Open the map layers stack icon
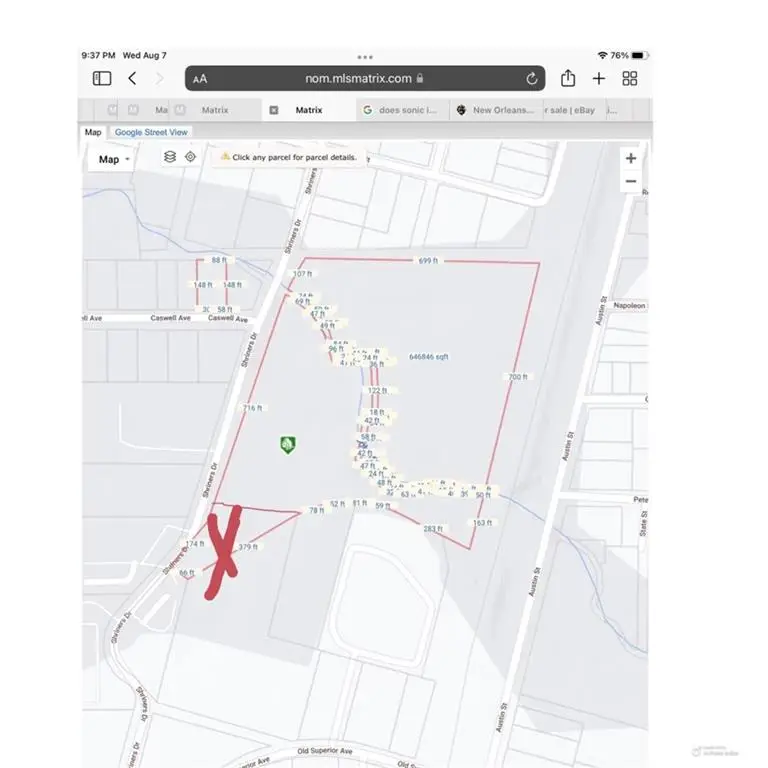 coord(170,157)
